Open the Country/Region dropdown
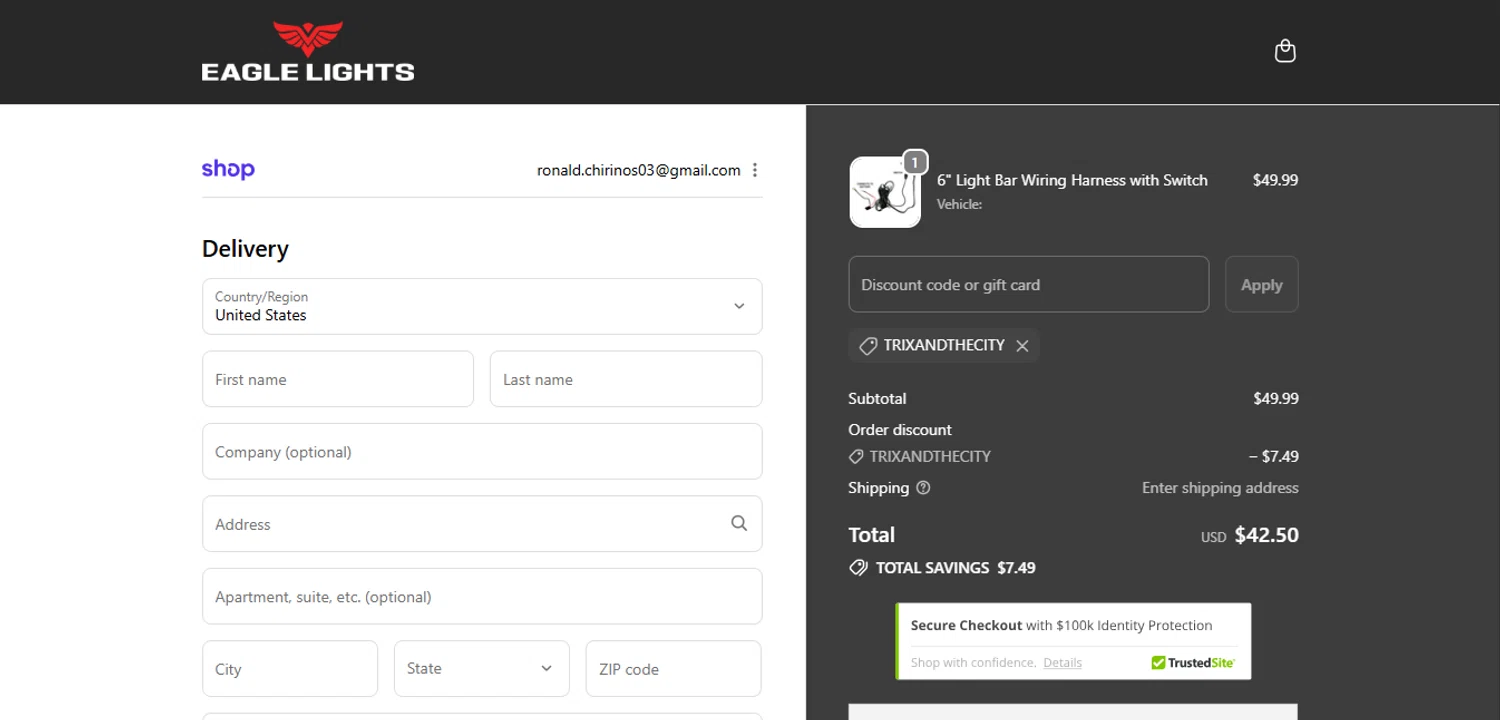 [x=482, y=306]
